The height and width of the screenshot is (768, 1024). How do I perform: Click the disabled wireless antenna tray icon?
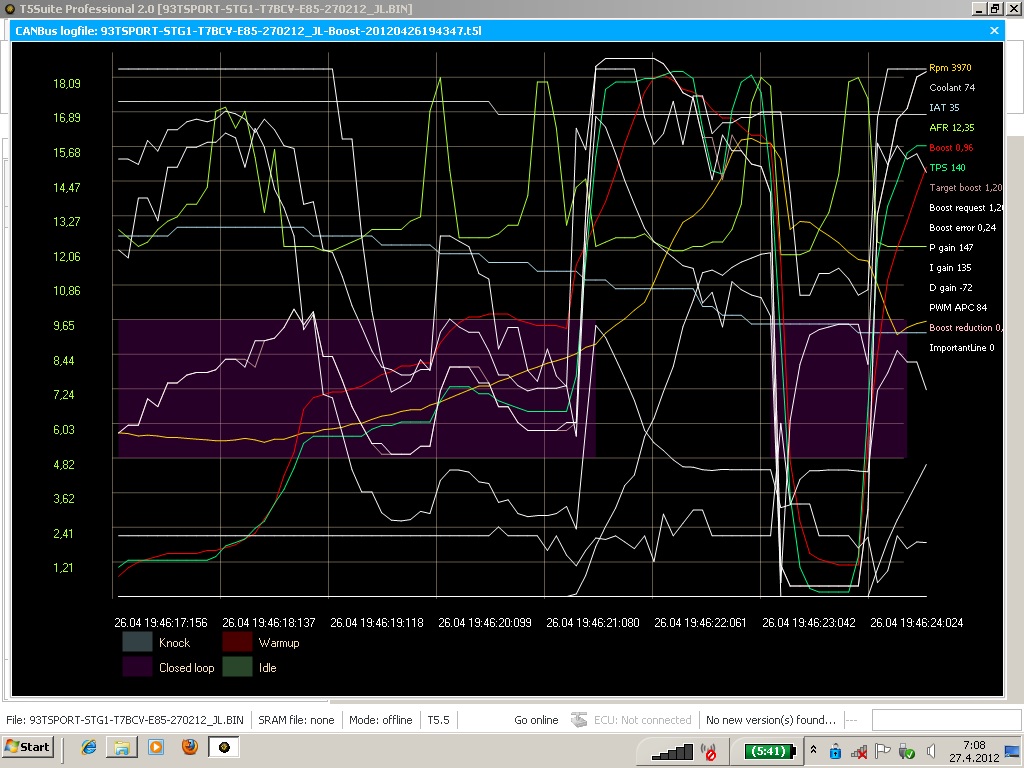[x=710, y=751]
